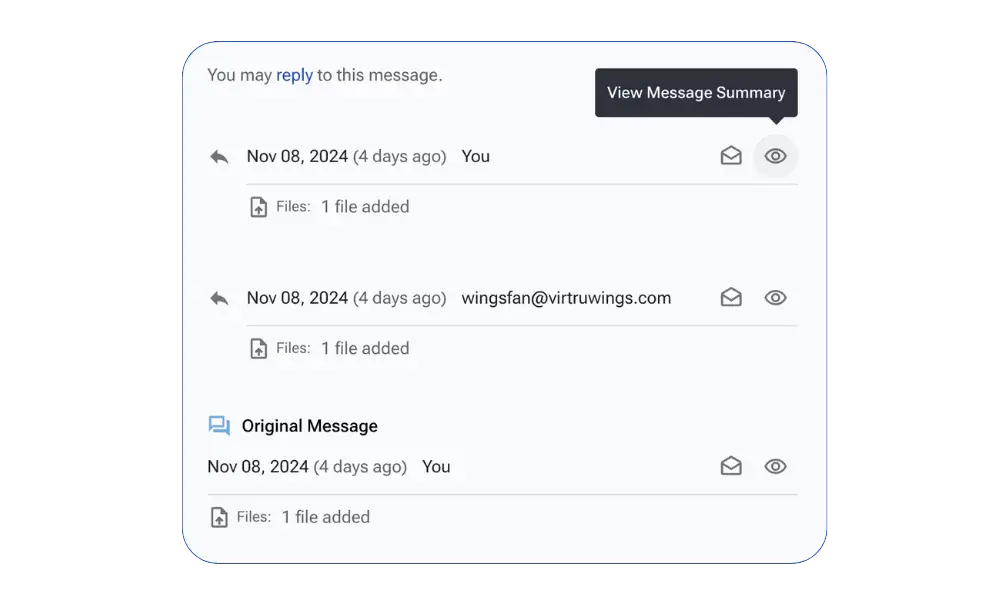Open '1 file added' under wingsfan reply
Image resolution: width=1001 pixels, height=601 pixels.
[365, 348]
